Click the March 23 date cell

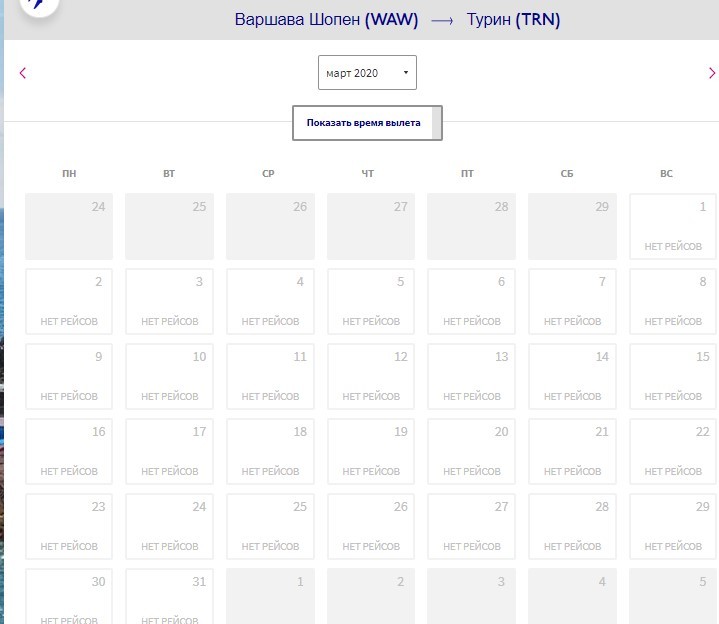[x=69, y=526]
